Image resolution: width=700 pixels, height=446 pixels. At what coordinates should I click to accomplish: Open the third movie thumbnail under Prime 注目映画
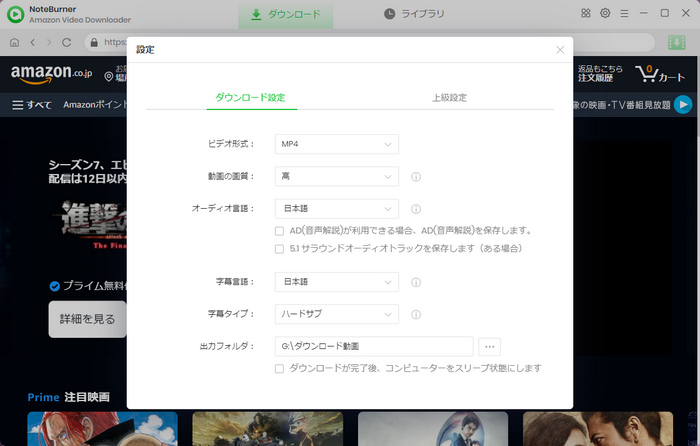click(x=433, y=429)
